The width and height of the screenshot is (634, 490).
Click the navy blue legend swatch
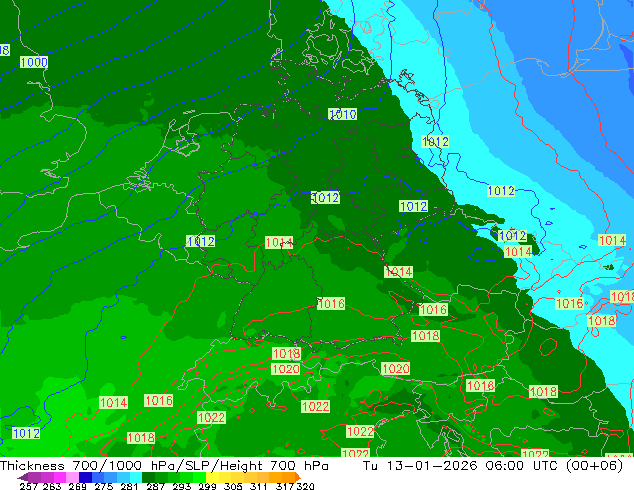coord(84,477)
